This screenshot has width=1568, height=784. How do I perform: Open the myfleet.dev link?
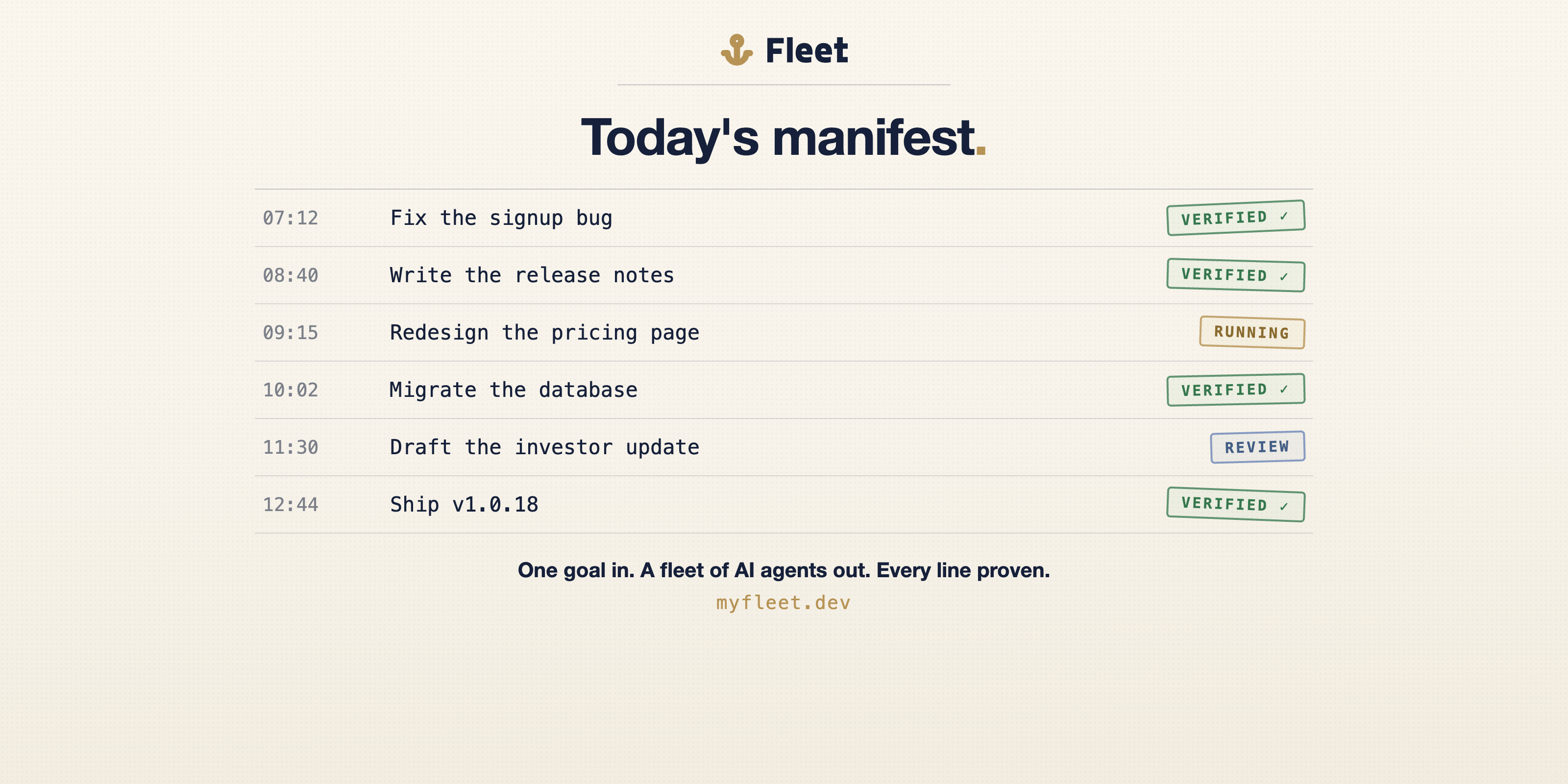(784, 603)
